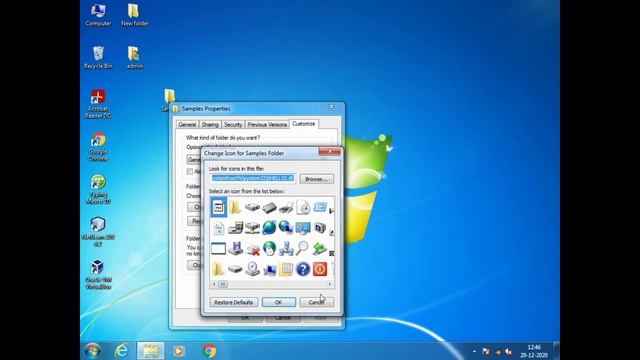Tick the subfolders template checkbox in Samples Properties
Screen dimensions: 640x360
click(x=190, y=171)
